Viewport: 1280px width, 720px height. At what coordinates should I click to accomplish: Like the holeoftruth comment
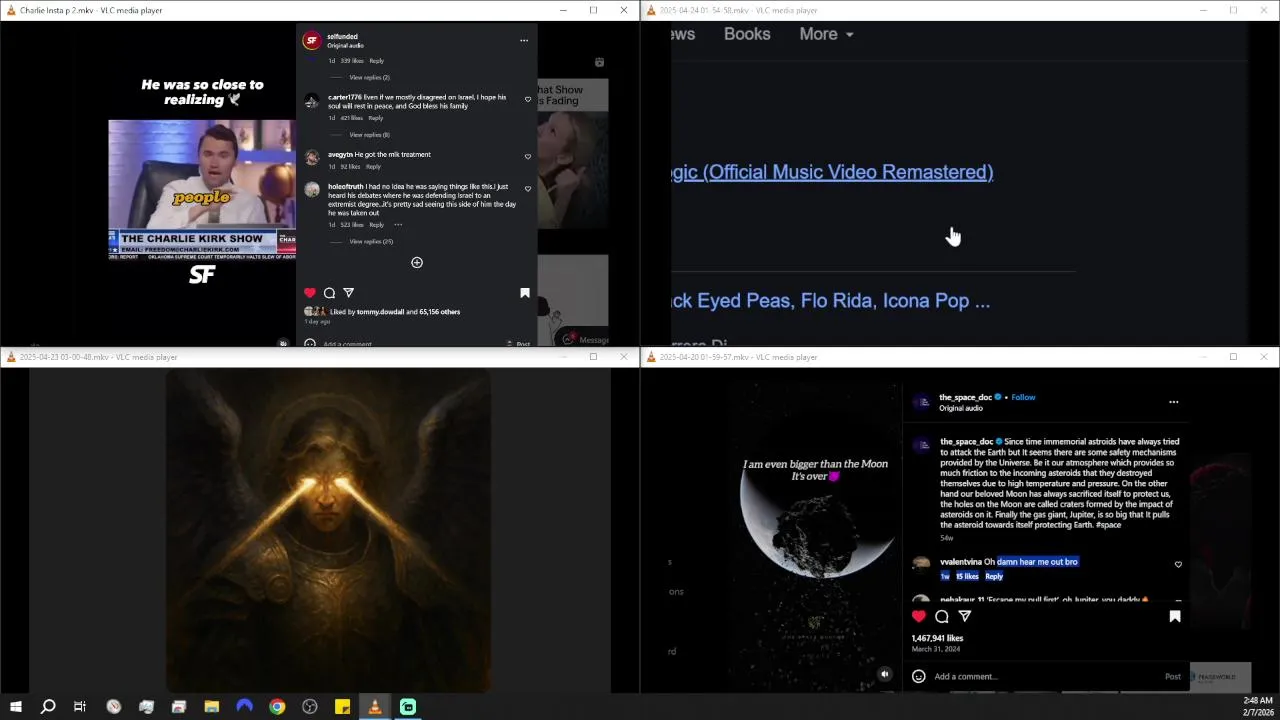pyautogui.click(x=528, y=188)
